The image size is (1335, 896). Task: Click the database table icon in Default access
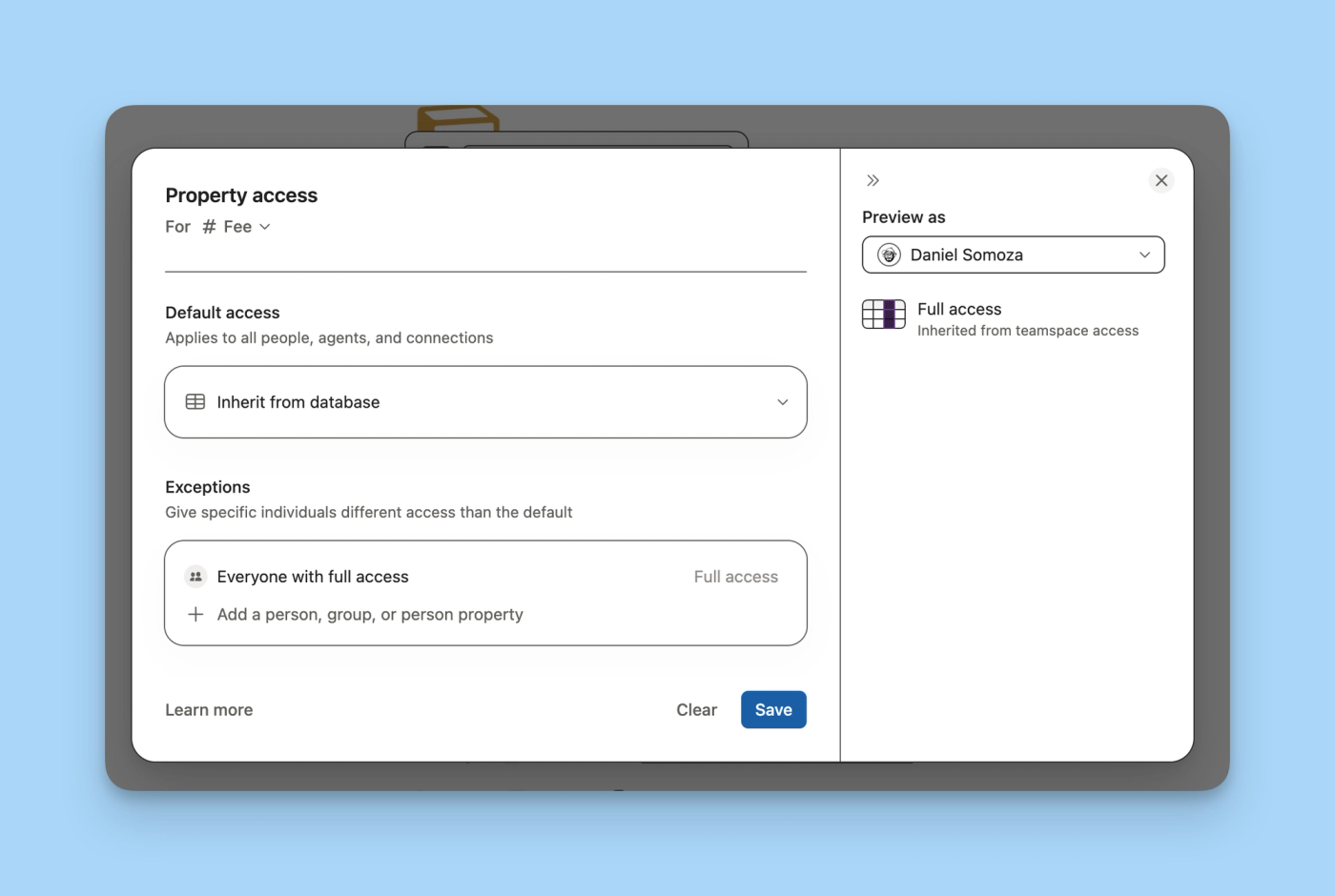coord(195,402)
